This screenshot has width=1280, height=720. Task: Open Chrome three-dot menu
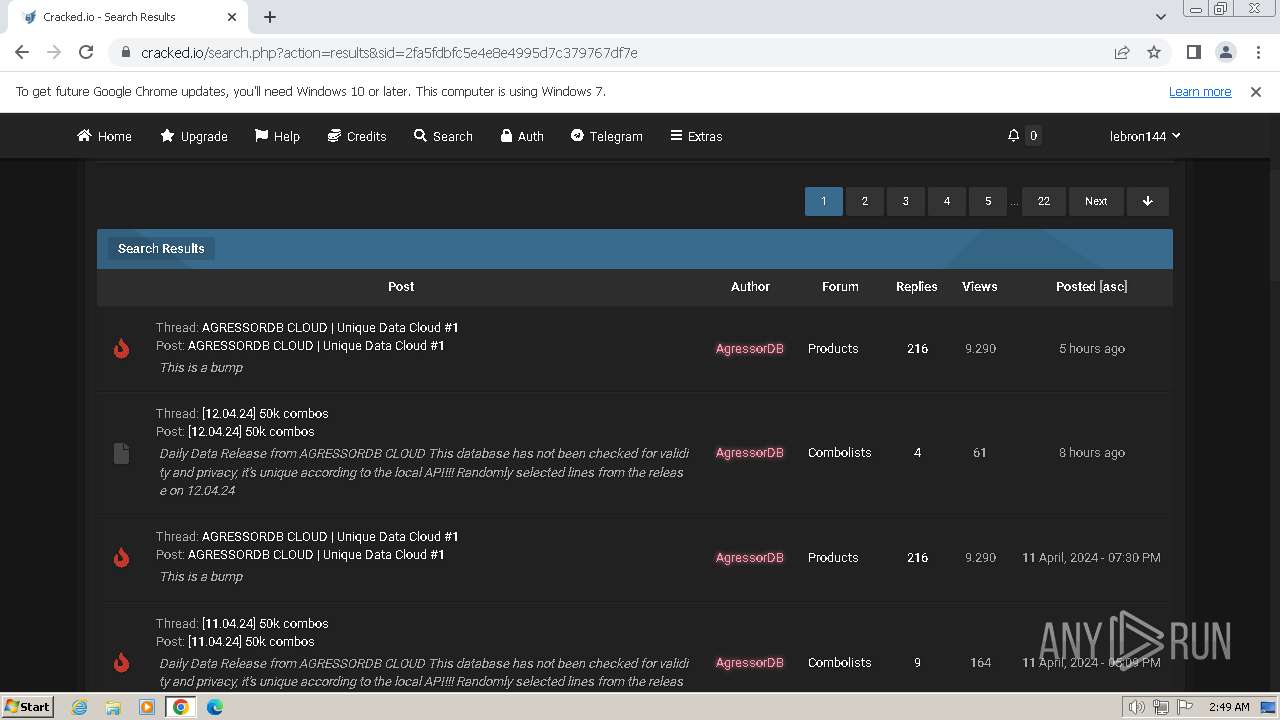[x=1257, y=52]
